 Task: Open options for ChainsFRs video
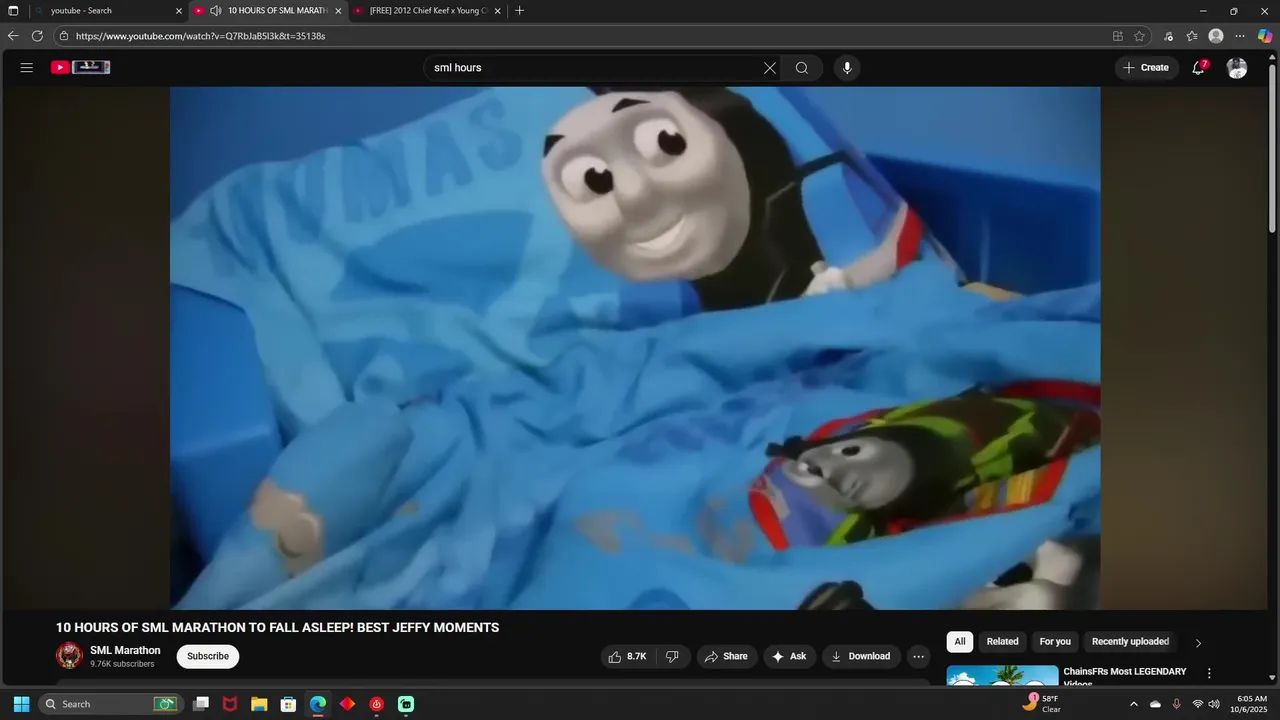(1209, 674)
